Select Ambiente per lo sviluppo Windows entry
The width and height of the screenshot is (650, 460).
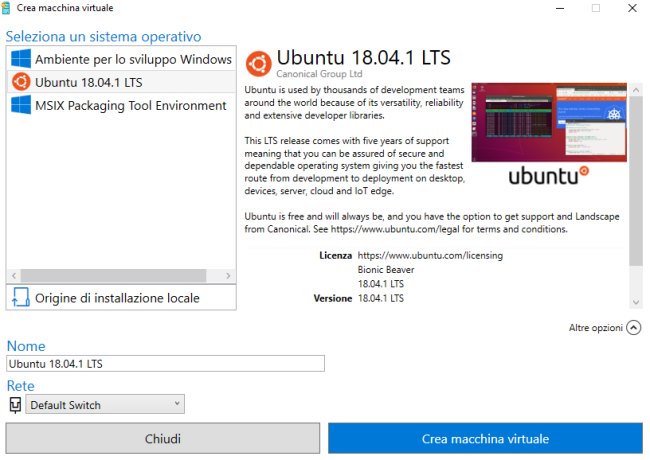coord(121,59)
